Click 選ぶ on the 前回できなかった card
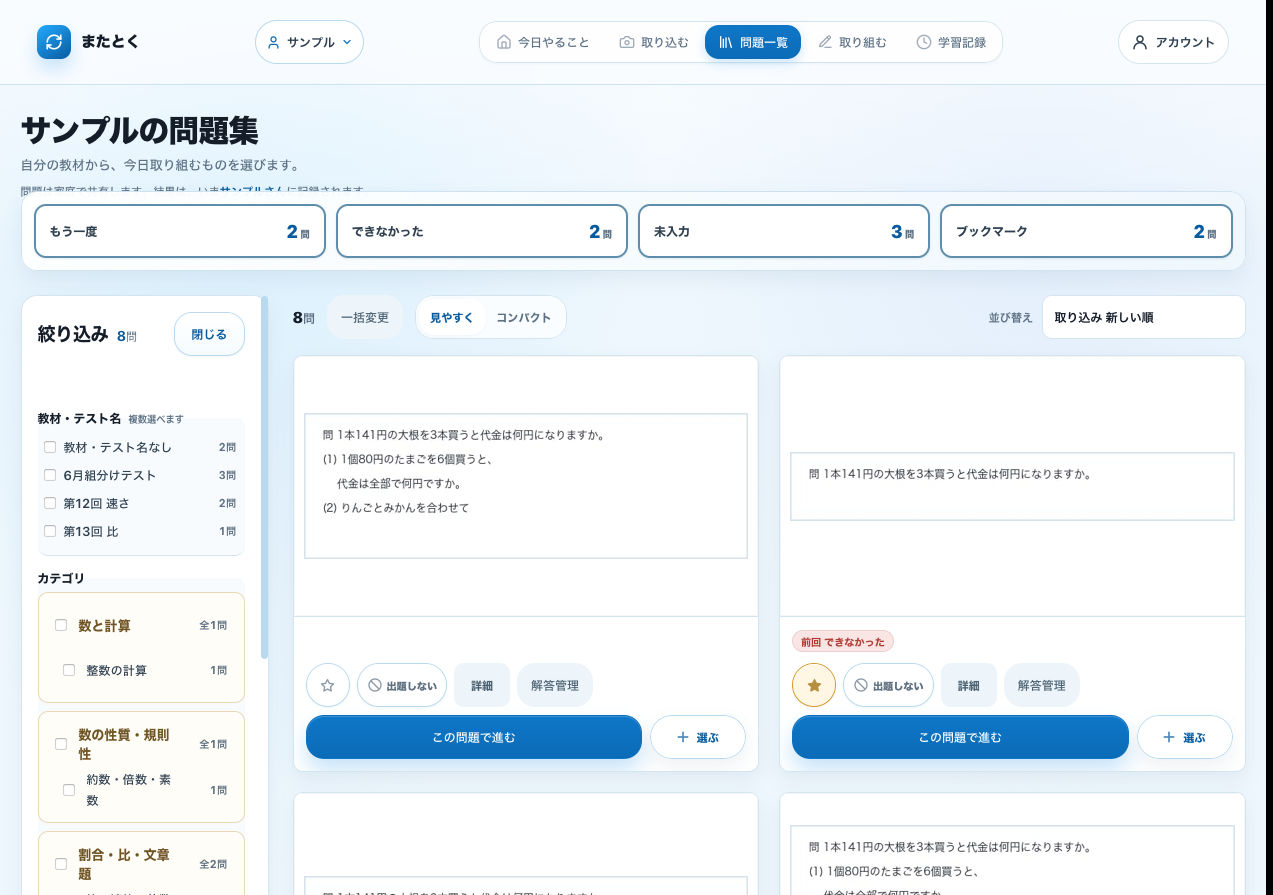 pyautogui.click(x=1185, y=737)
